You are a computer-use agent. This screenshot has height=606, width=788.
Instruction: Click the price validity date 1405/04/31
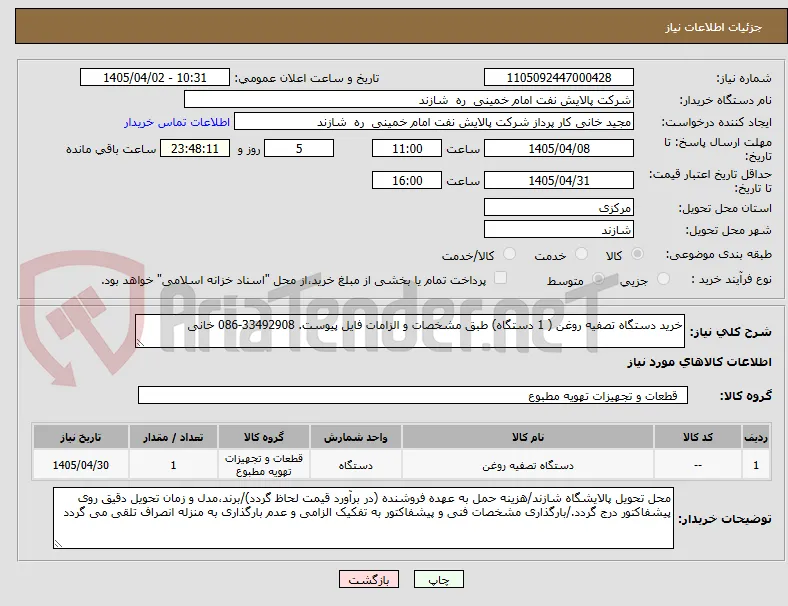pyautogui.click(x=558, y=180)
